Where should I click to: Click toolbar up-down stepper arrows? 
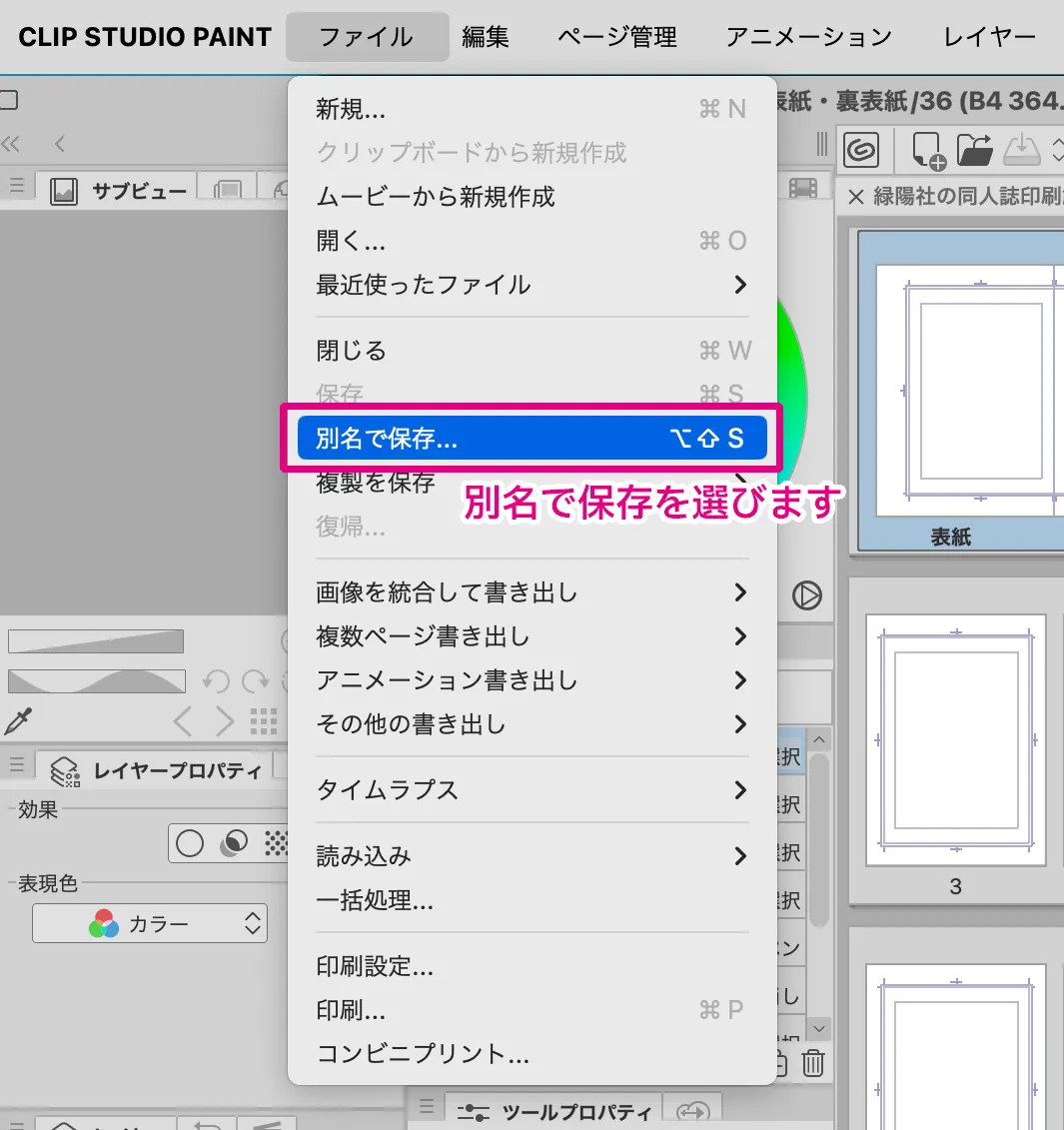pos(1057,150)
